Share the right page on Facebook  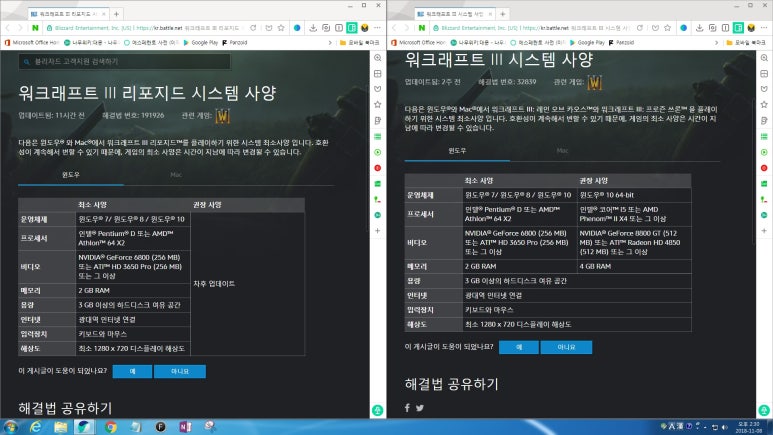coord(407,408)
